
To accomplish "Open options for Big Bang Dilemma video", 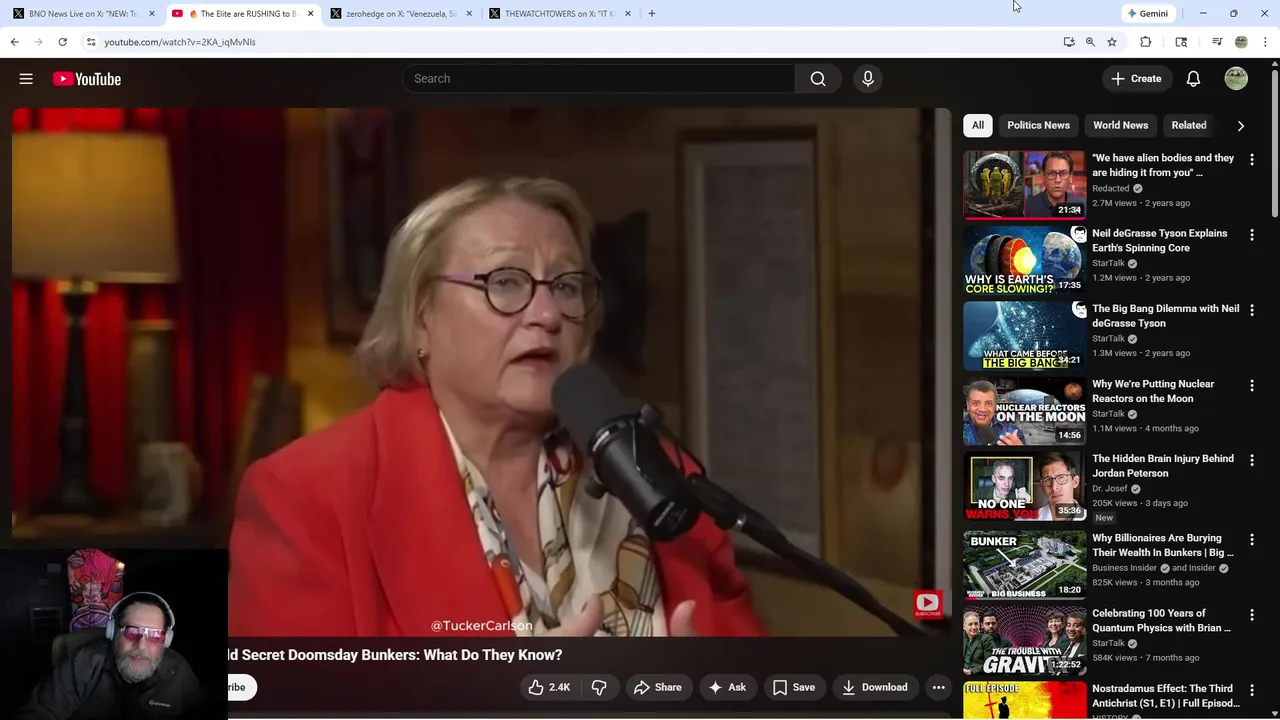I will point(1251,310).
